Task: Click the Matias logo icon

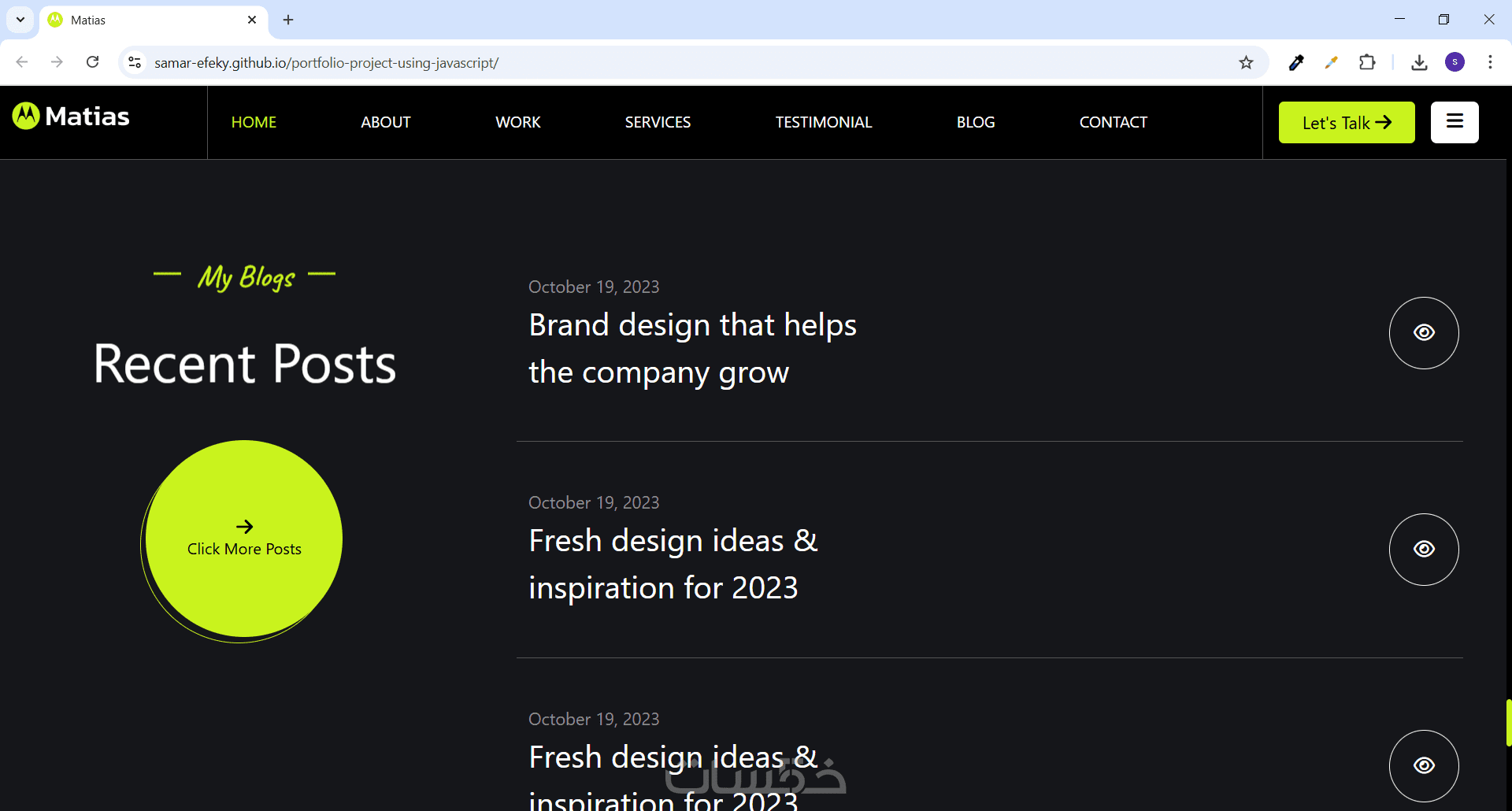Action: coord(26,117)
